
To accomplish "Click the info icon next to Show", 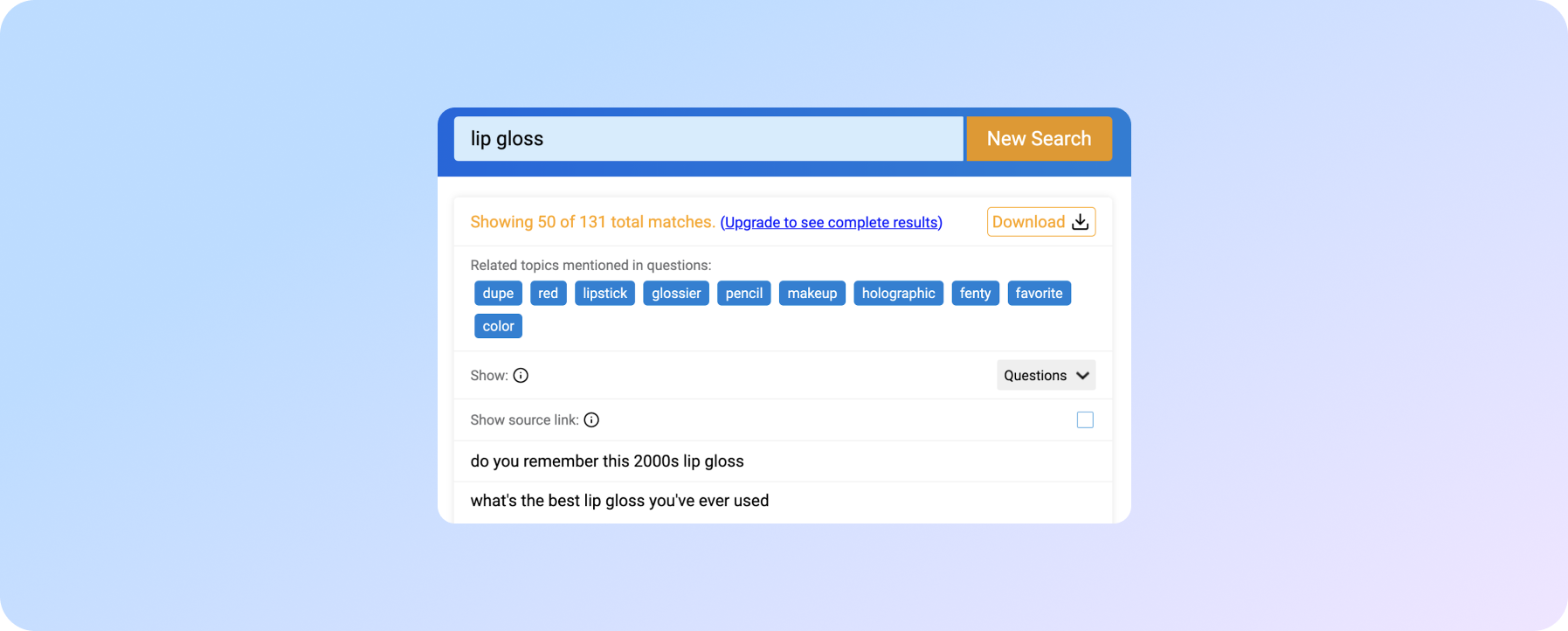I will click(521, 375).
